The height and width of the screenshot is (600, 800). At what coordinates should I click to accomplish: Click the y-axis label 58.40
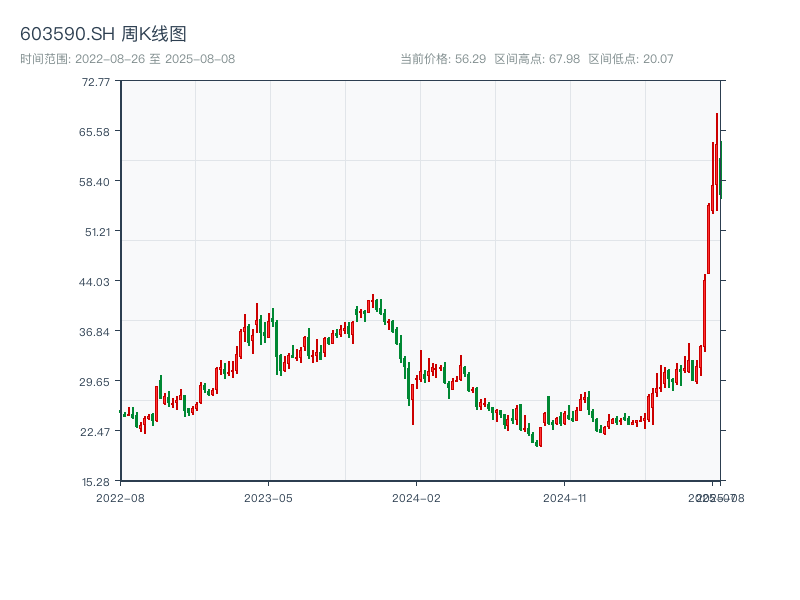pyautogui.click(x=94, y=182)
